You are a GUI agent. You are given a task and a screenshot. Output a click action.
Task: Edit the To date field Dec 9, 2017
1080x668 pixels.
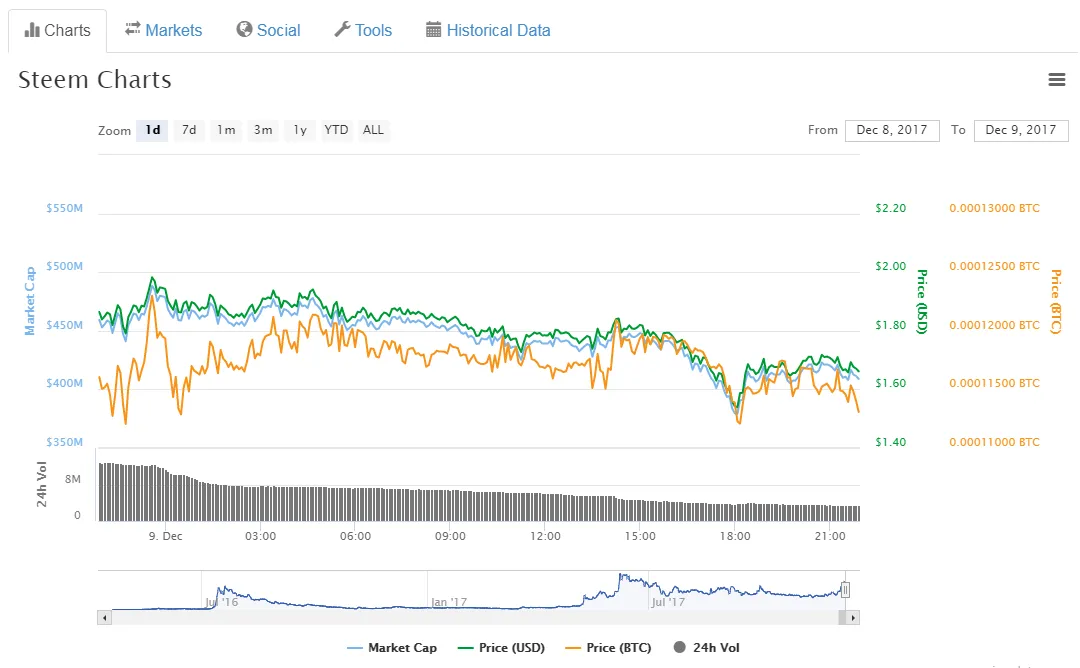[x=1021, y=130]
